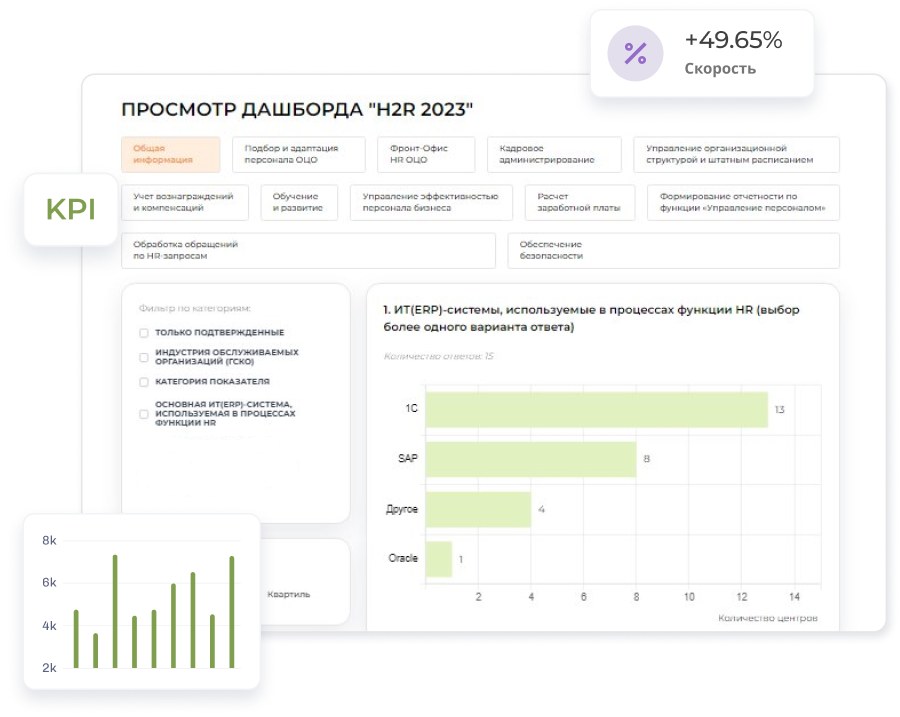This screenshot has height=717, width=900.
Task: Select the 'Обеспечение безопасности' tab
Action: click(673, 250)
